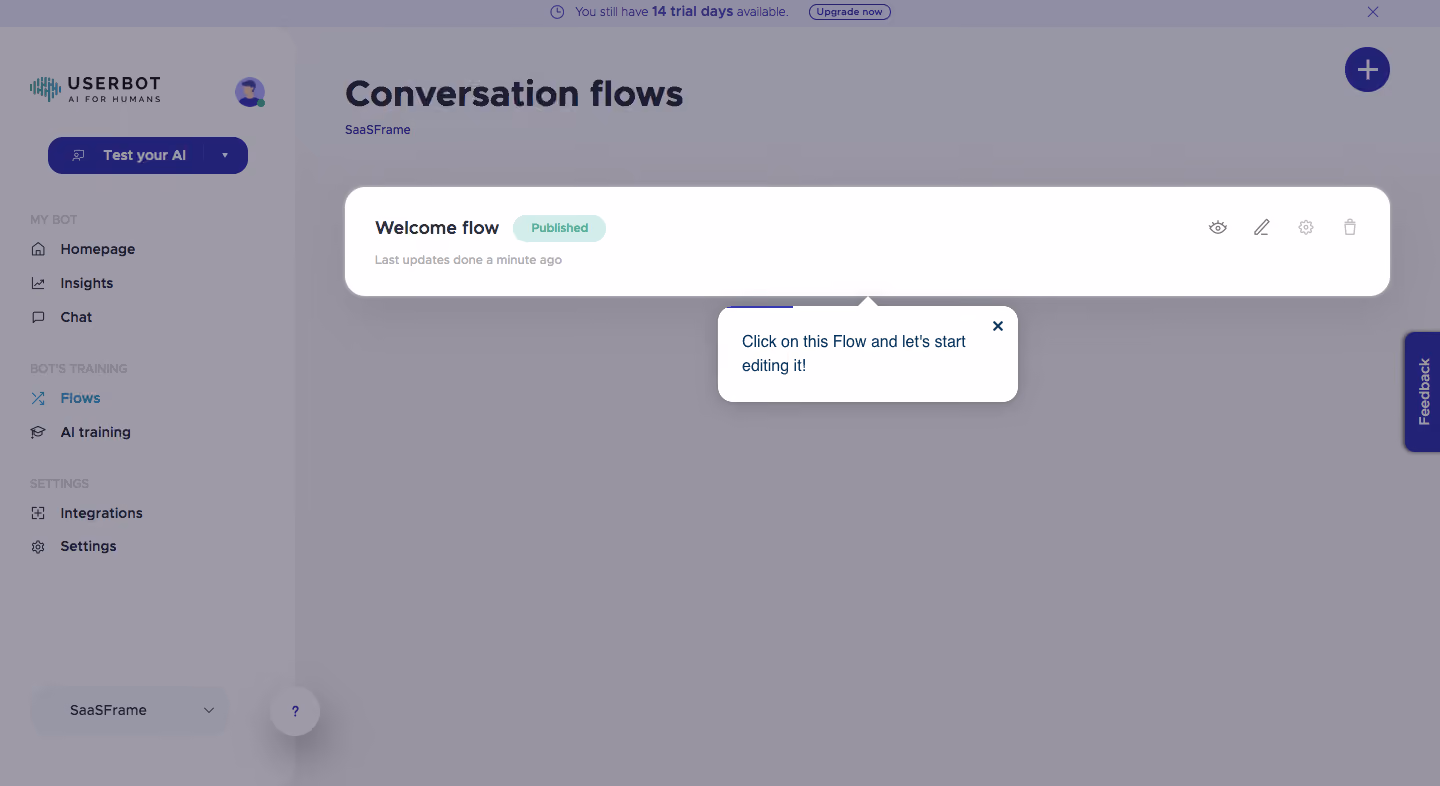The width and height of the screenshot is (1440, 786).
Task: Open Integrations in sidebar
Action: pos(101,513)
